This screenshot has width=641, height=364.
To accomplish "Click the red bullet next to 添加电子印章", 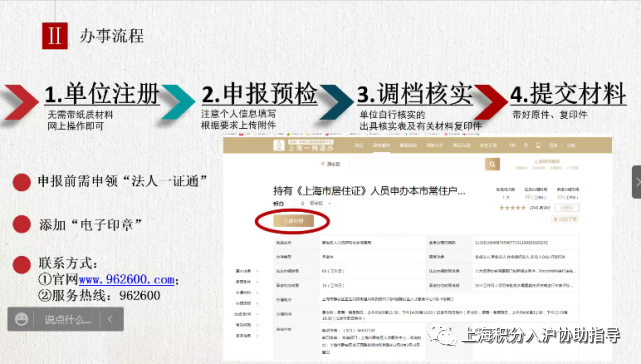I will pyautogui.click(x=22, y=224).
